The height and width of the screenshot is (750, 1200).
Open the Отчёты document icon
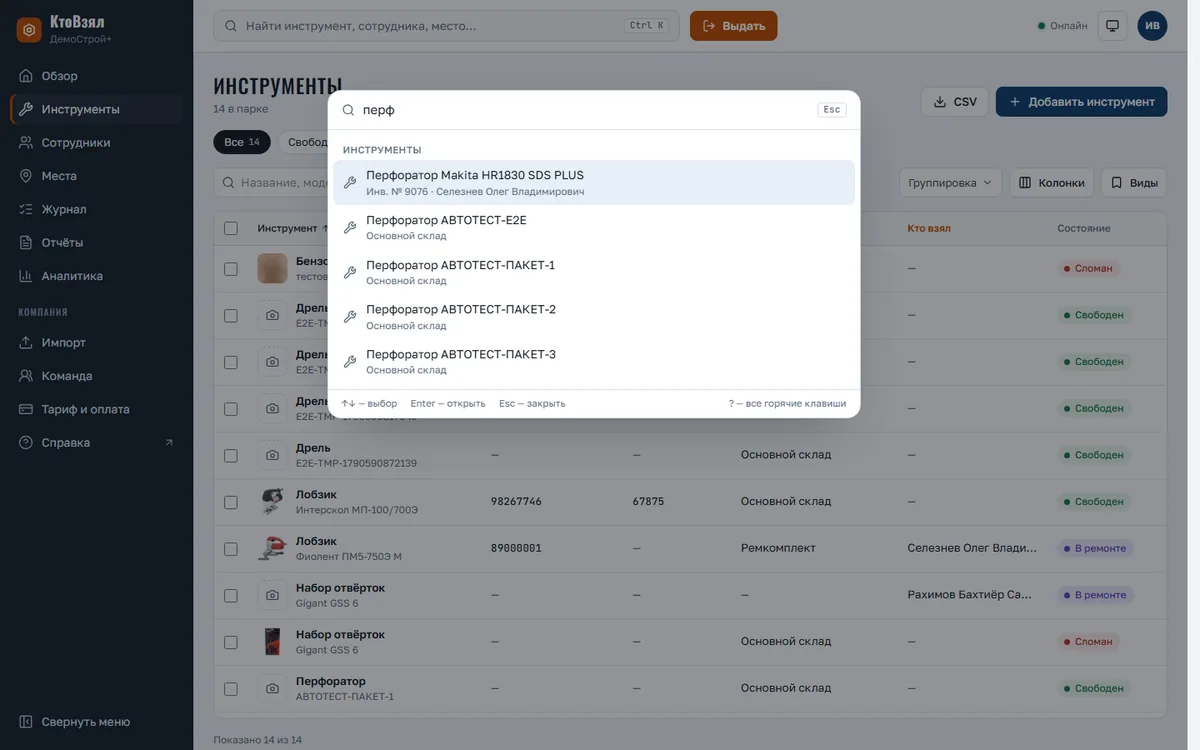click(26, 243)
